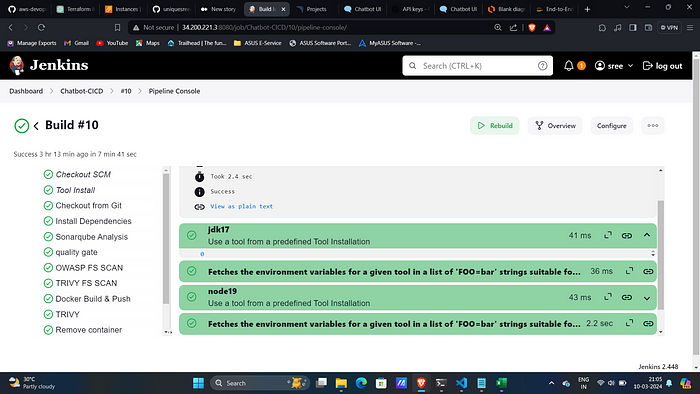Screen dimensions: 700x394
Task: Switch to the API keys browser tab
Action: pyautogui.click(x=410, y=9)
